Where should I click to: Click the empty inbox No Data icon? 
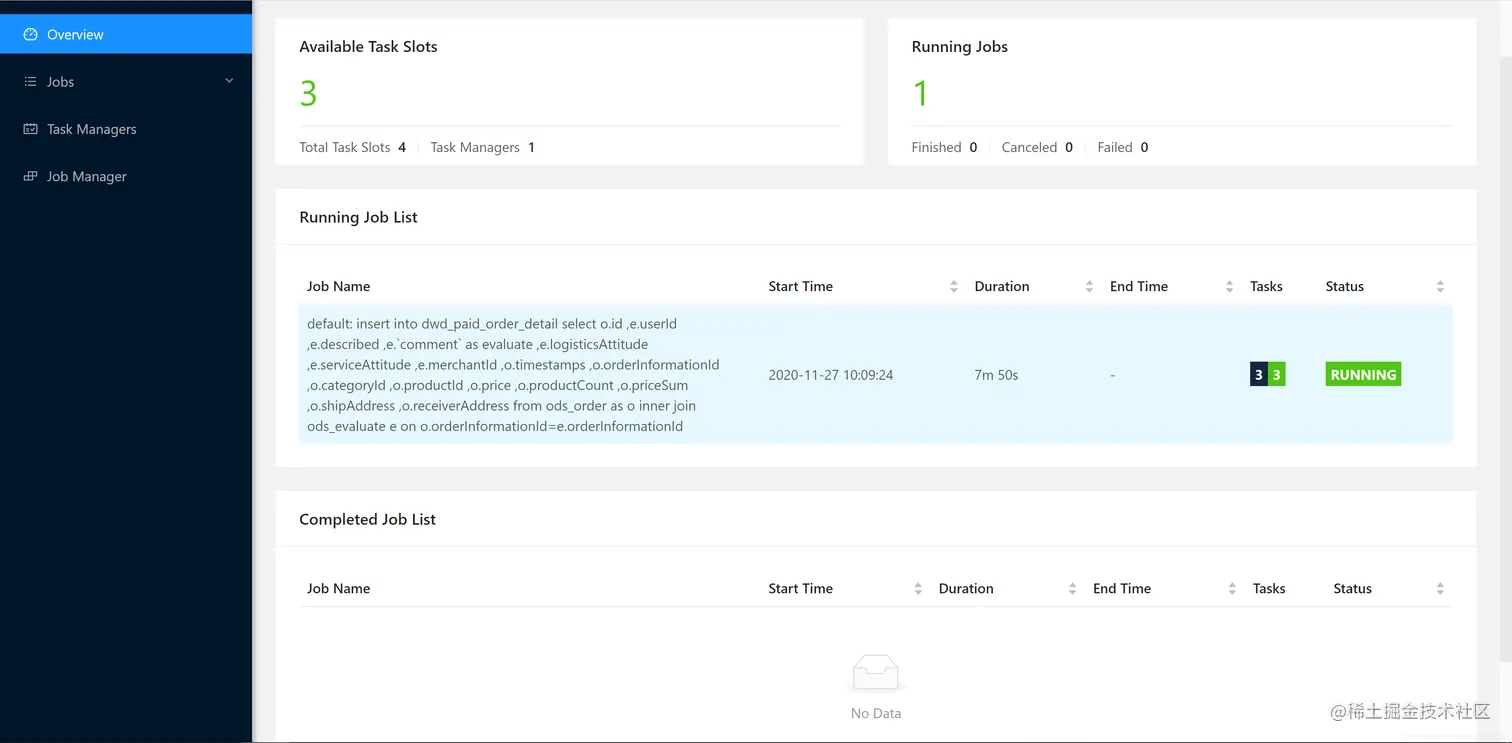pyautogui.click(x=875, y=674)
